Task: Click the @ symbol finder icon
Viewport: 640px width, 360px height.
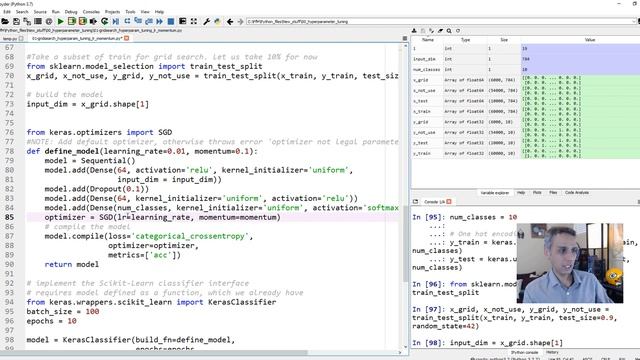Action: pos(49,21)
